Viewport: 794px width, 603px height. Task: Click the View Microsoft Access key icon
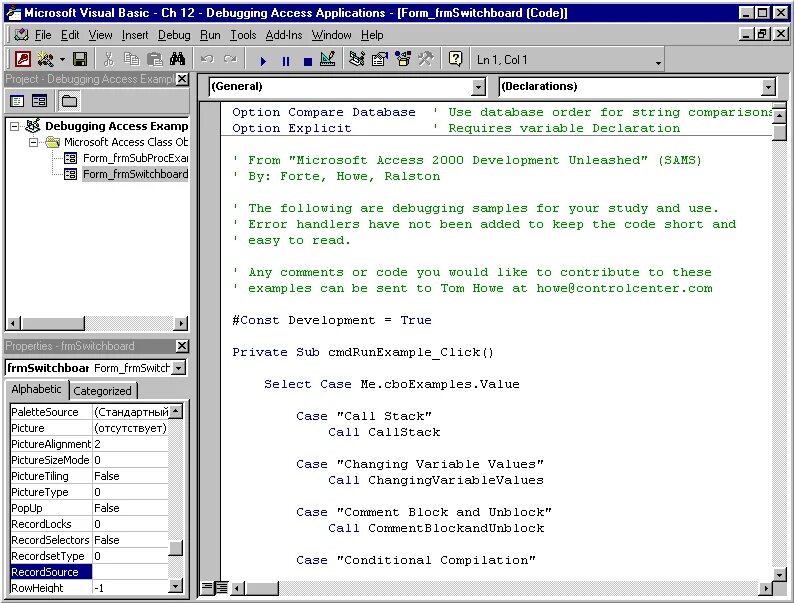[22, 59]
